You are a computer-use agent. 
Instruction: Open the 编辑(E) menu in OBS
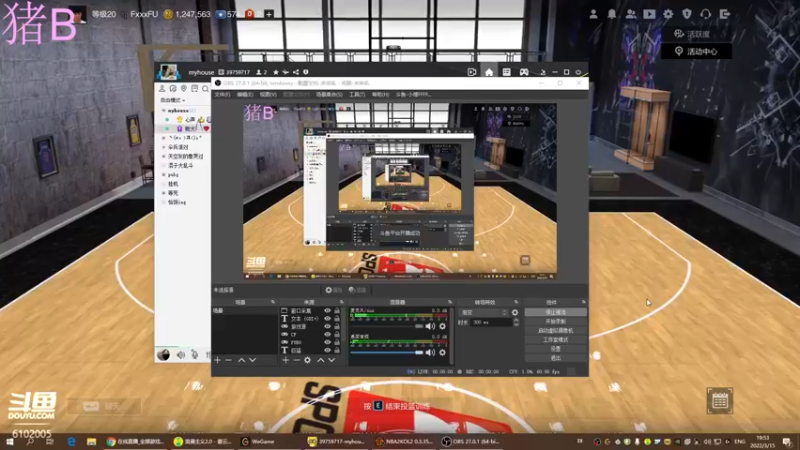click(x=245, y=94)
